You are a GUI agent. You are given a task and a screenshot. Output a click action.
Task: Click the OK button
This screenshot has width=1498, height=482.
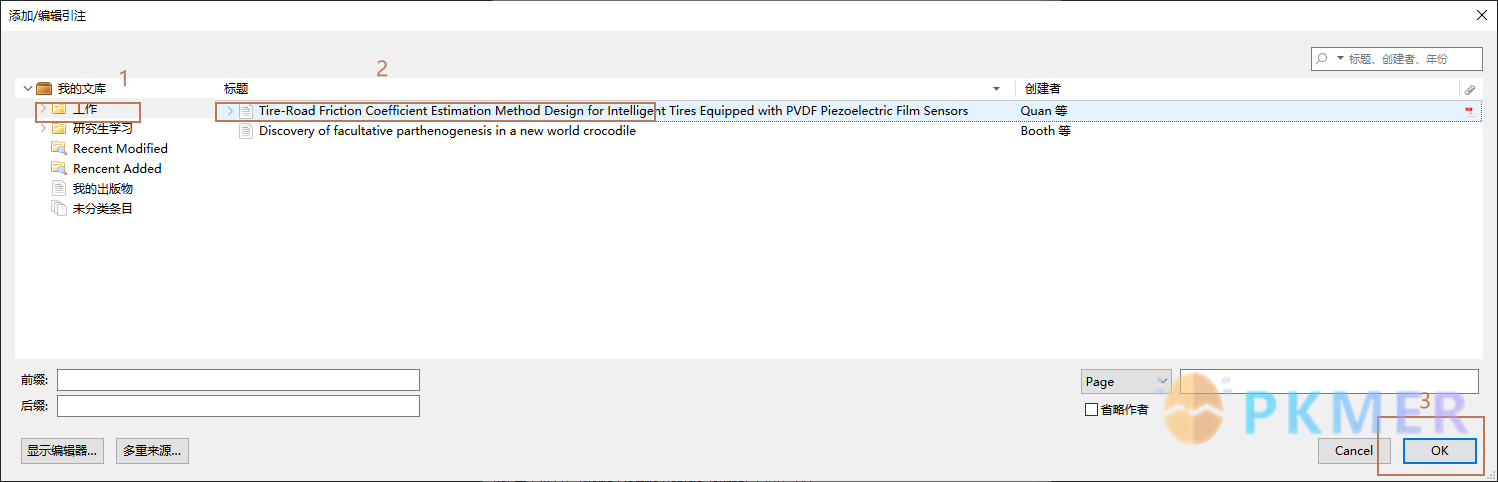(1439, 450)
